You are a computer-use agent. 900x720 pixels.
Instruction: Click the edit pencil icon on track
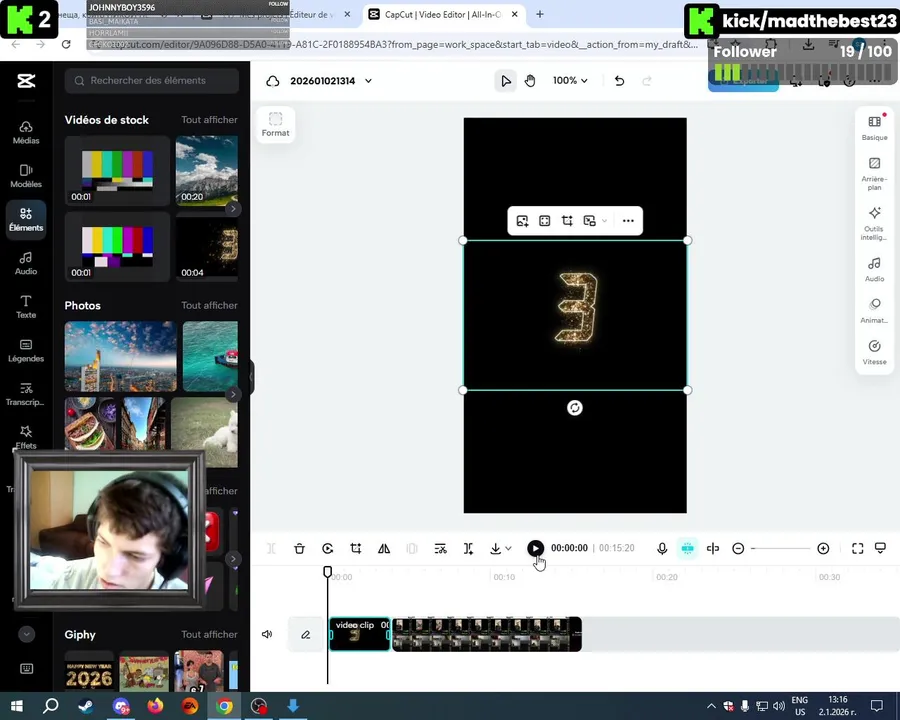click(305, 634)
